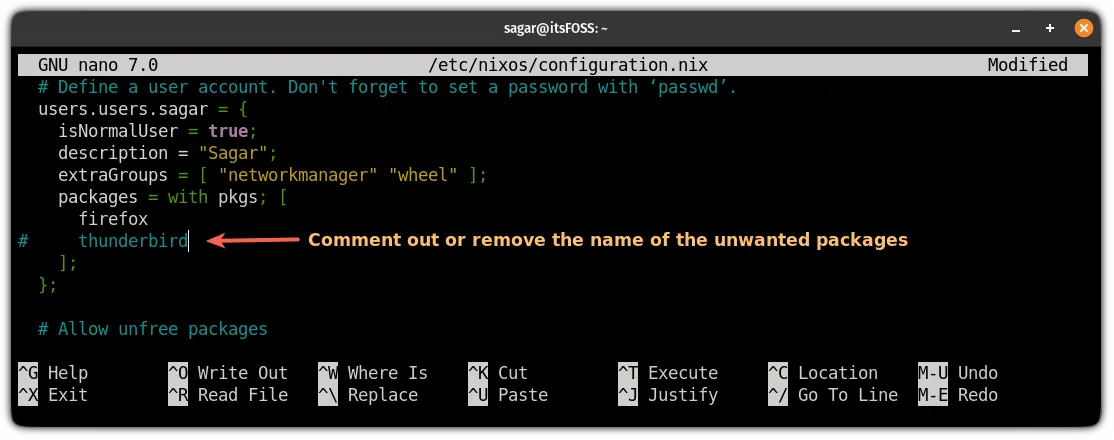Click the ^U Paste shortcut

[x=508, y=395]
